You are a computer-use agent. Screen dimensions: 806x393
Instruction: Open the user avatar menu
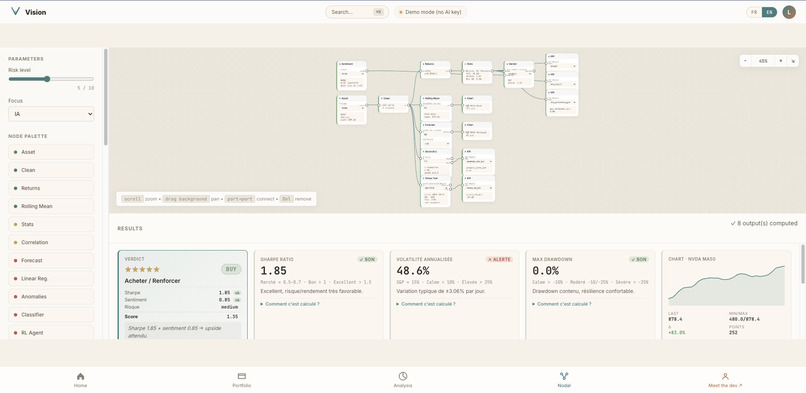(x=789, y=12)
